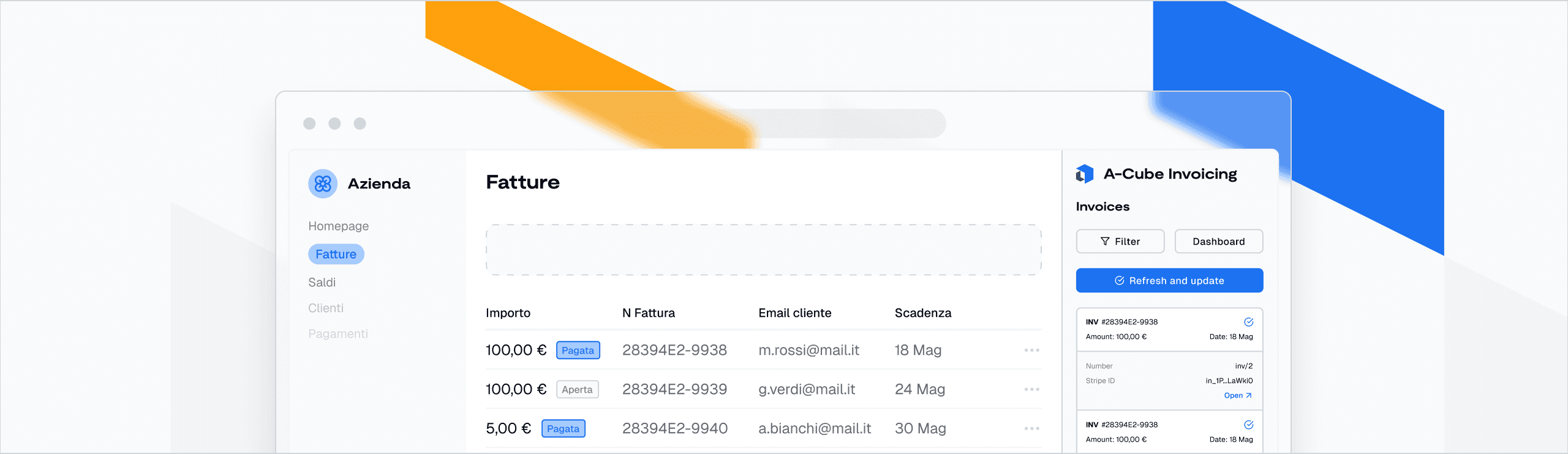The height and width of the screenshot is (454, 1568).
Task: Open Pagamenti in the sidebar
Action: [337, 333]
